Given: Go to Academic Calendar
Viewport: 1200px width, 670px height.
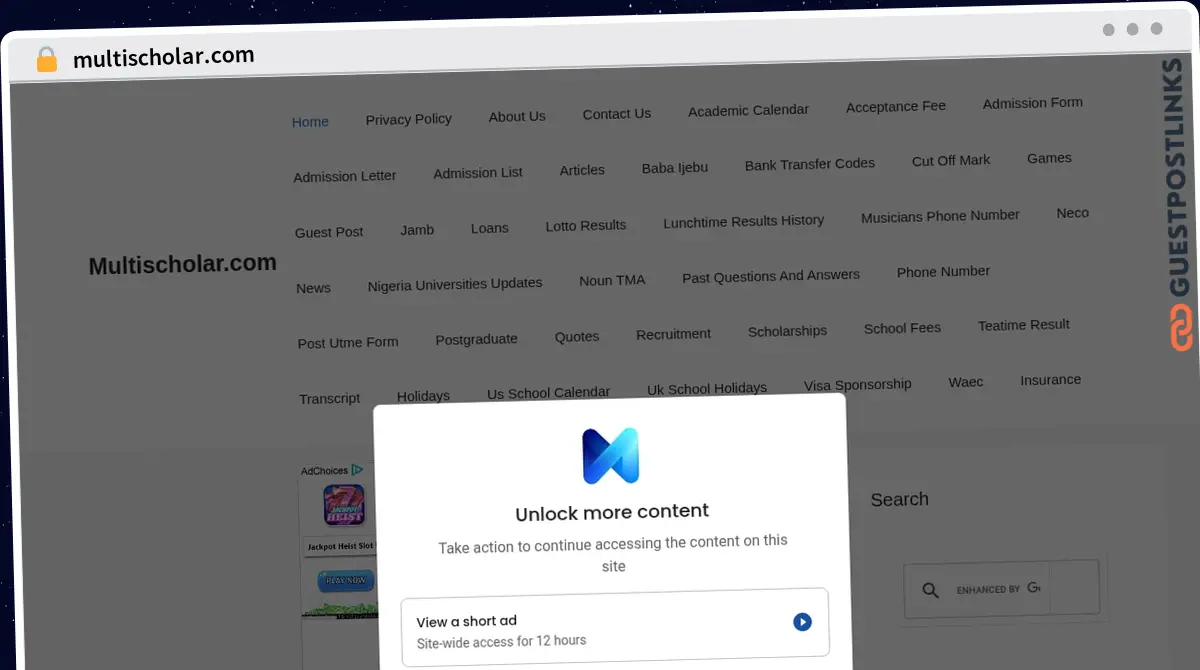Looking at the screenshot, I should [748, 110].
